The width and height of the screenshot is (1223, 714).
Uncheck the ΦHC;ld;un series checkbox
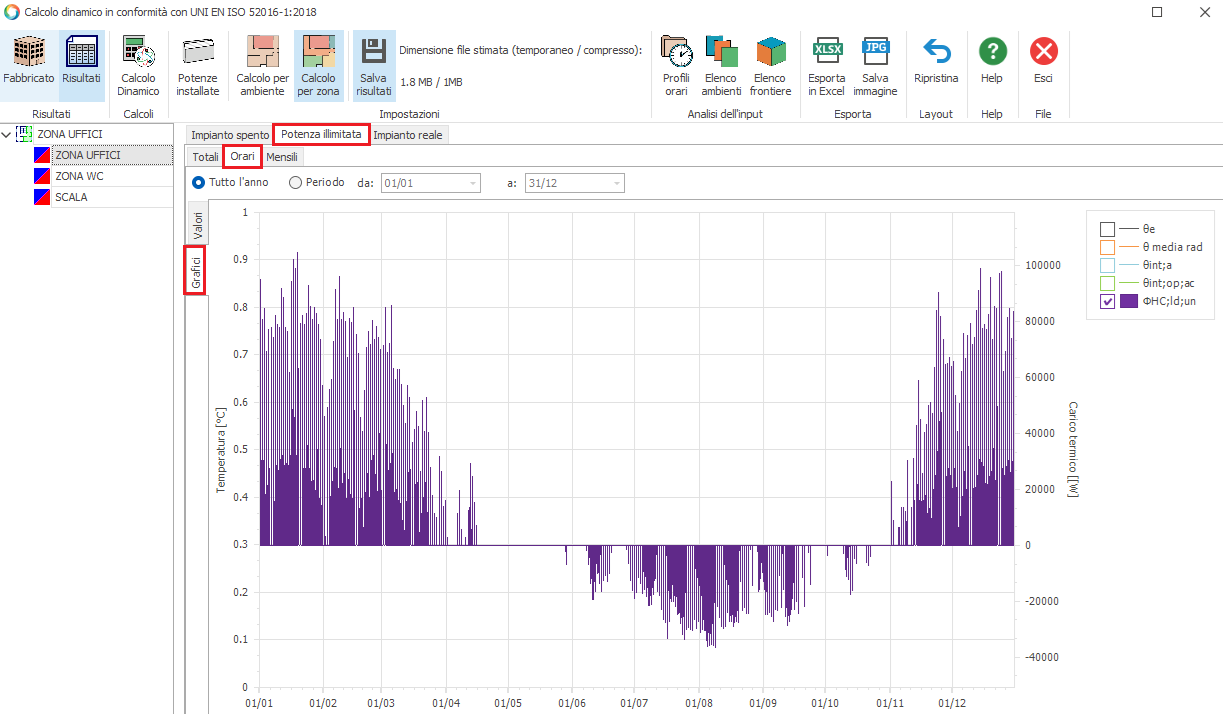(1107, 301)
